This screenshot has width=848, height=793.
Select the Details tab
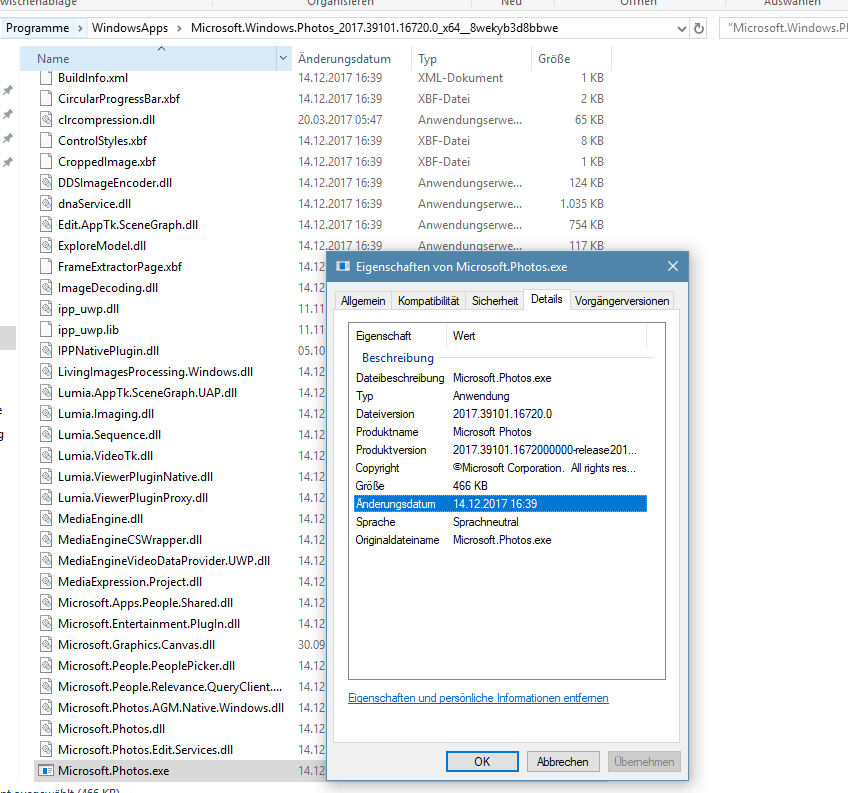pos(547,299)
